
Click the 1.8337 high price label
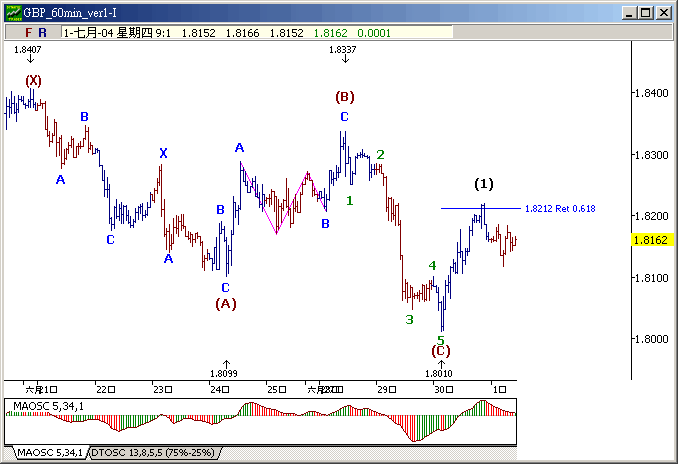[x=342, y=50]
